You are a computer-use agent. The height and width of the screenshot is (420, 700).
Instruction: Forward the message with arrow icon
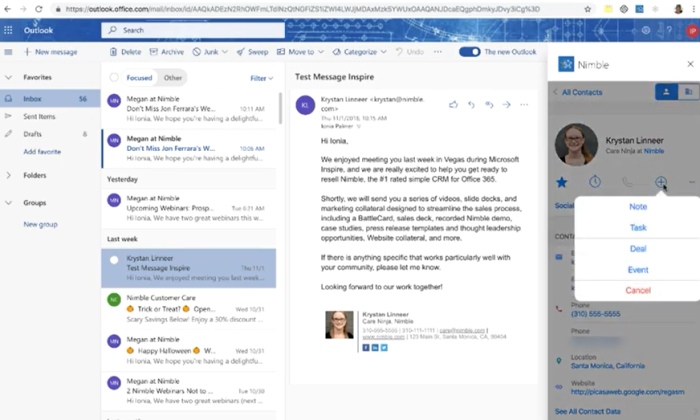tap(506, 104)
